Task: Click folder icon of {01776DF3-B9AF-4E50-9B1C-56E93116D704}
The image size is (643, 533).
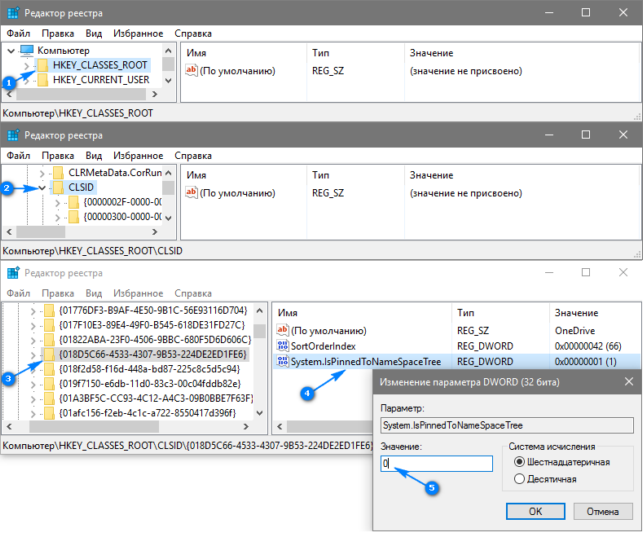Action: [x=49, y=310]
